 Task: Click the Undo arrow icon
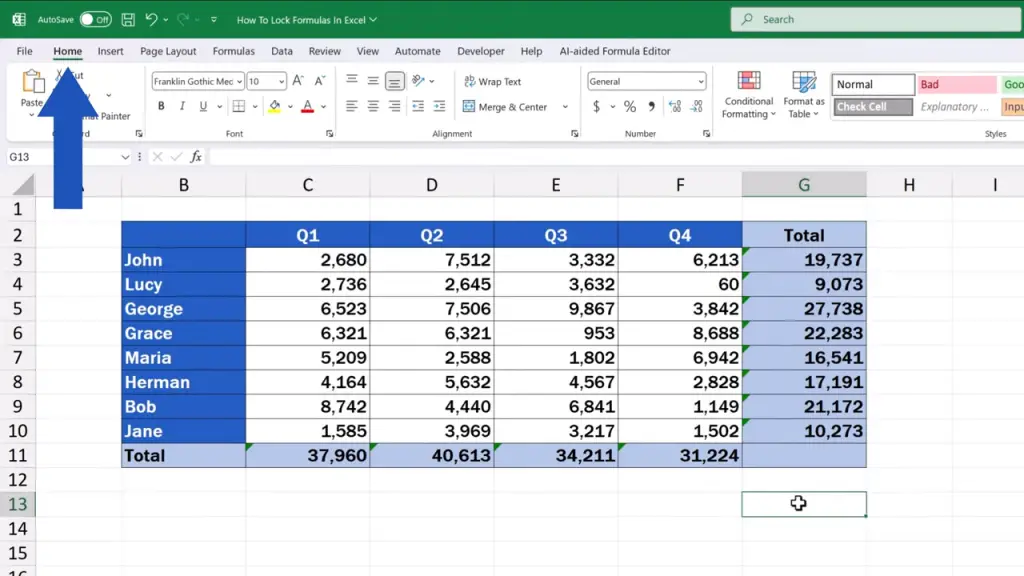pos(152,19)
